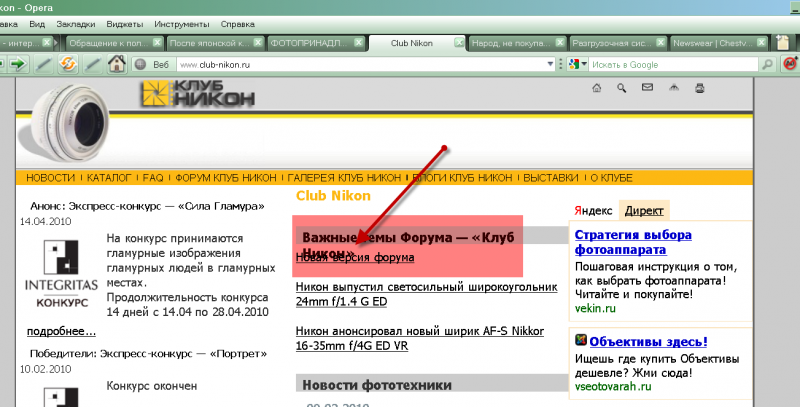Viewport: 800px width, 407px height.
Task: Close the Разгрузочная сис... tab
Action: click(x=661, y=42)
